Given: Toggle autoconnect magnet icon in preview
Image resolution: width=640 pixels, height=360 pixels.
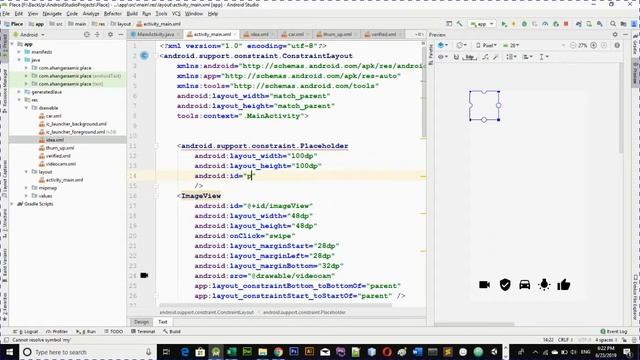Looking at the screenshot, I should 456,57.
